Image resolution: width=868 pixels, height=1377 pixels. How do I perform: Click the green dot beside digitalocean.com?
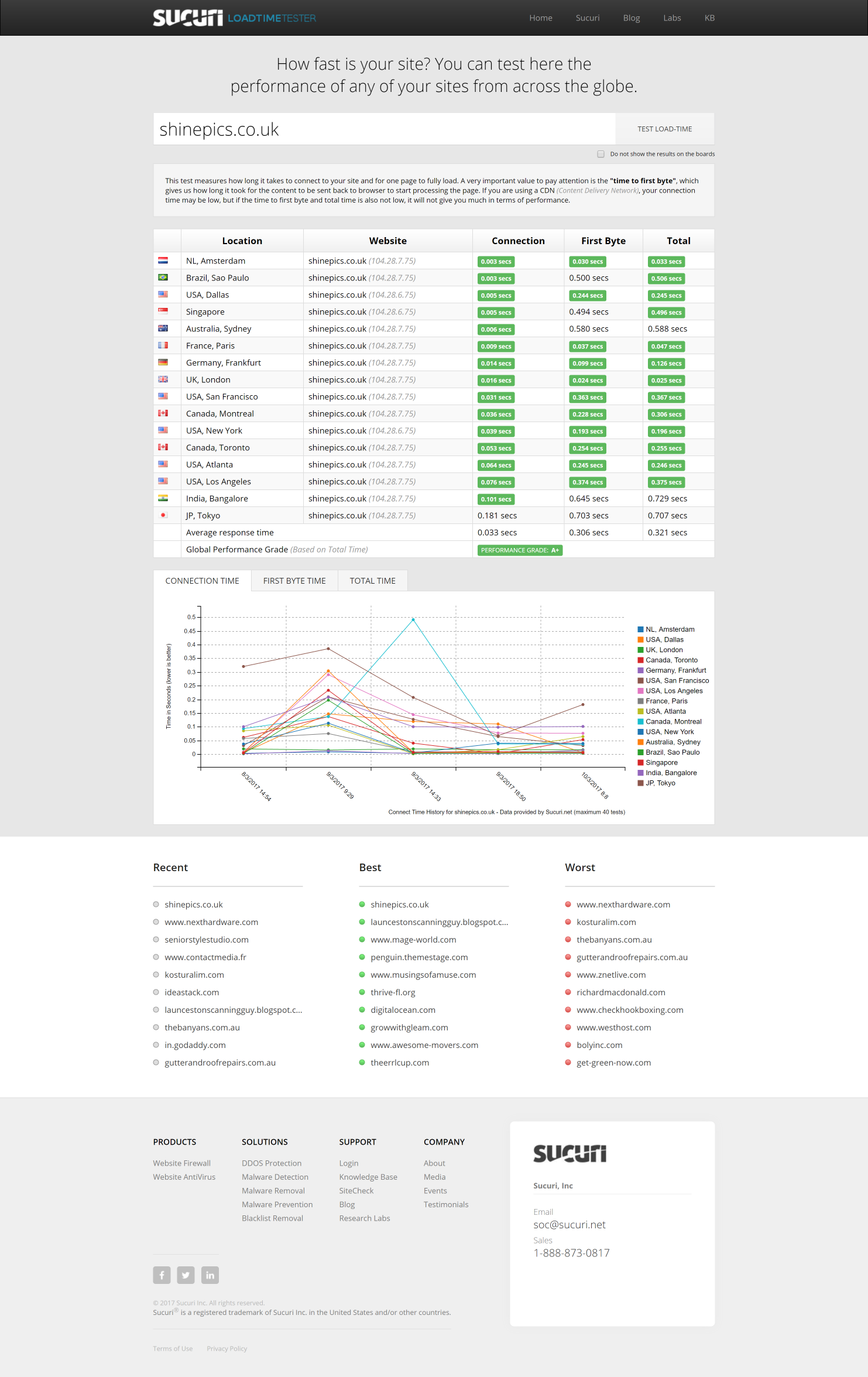coord(362,1010)
